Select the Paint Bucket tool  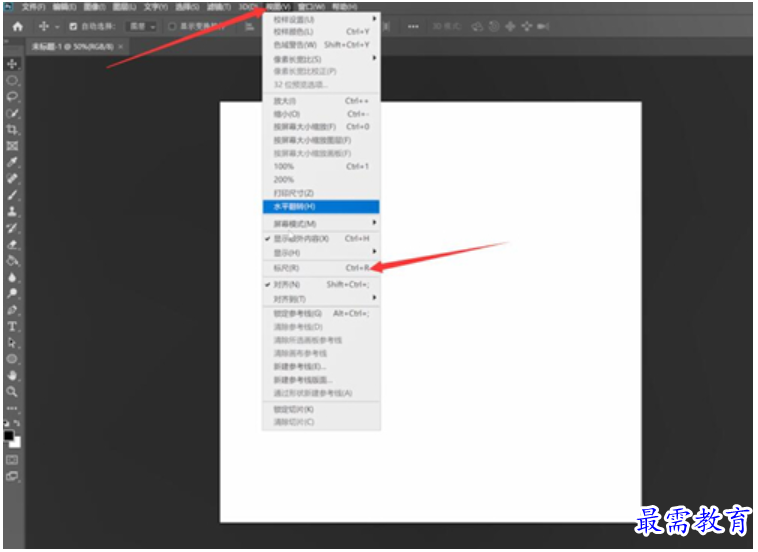pyautogui.click(x=12, y=261)
